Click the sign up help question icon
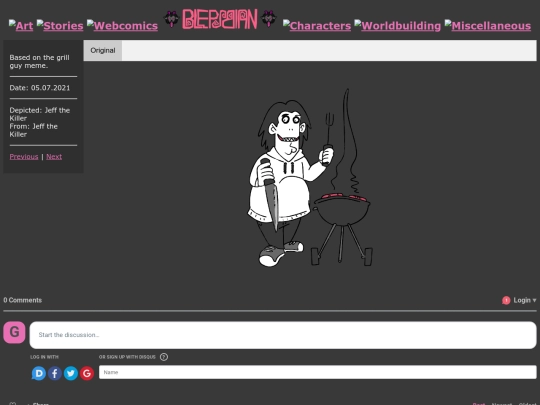 click(164, 357)
